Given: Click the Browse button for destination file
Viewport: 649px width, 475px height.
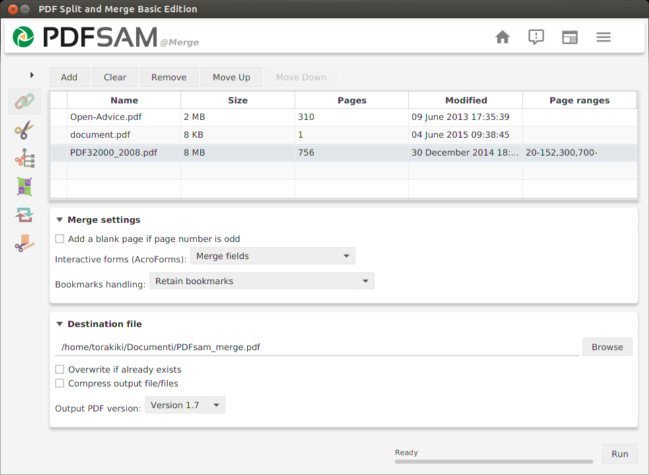Looking at the screenshot, I should click(607, 347).
